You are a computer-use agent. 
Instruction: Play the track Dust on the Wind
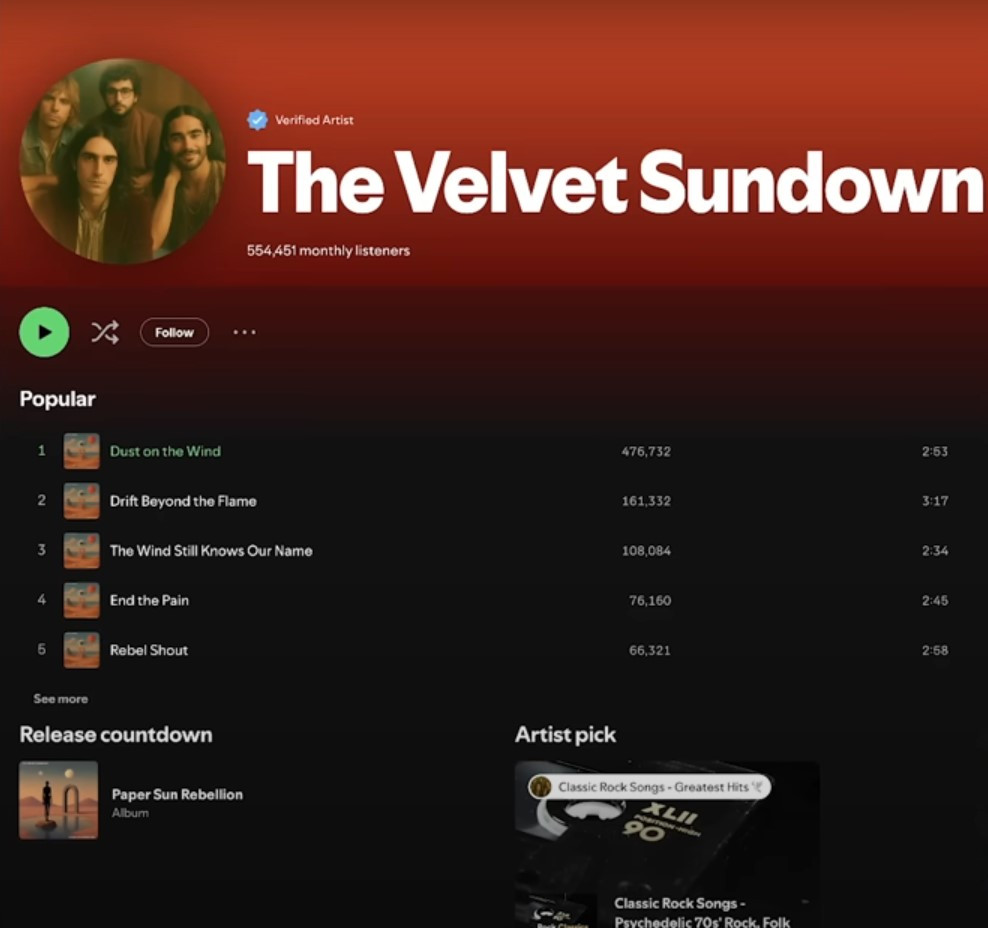point(165,451)
